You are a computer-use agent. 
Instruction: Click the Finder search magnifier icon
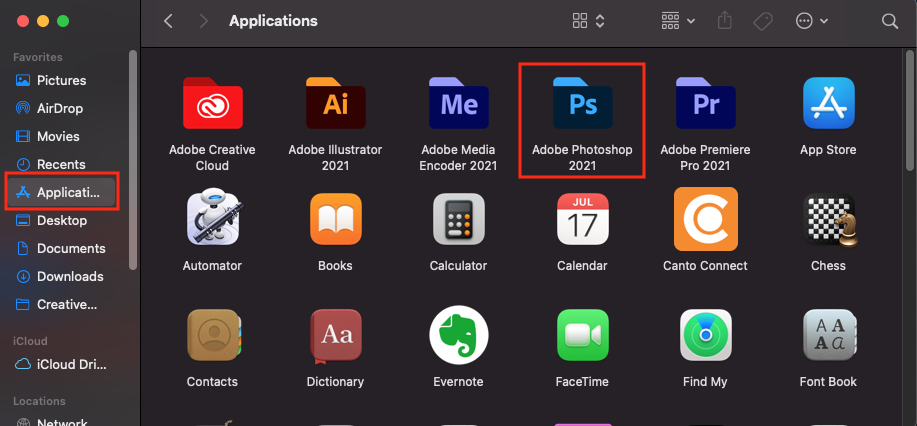pyautogui.click(x=890, y=22)
